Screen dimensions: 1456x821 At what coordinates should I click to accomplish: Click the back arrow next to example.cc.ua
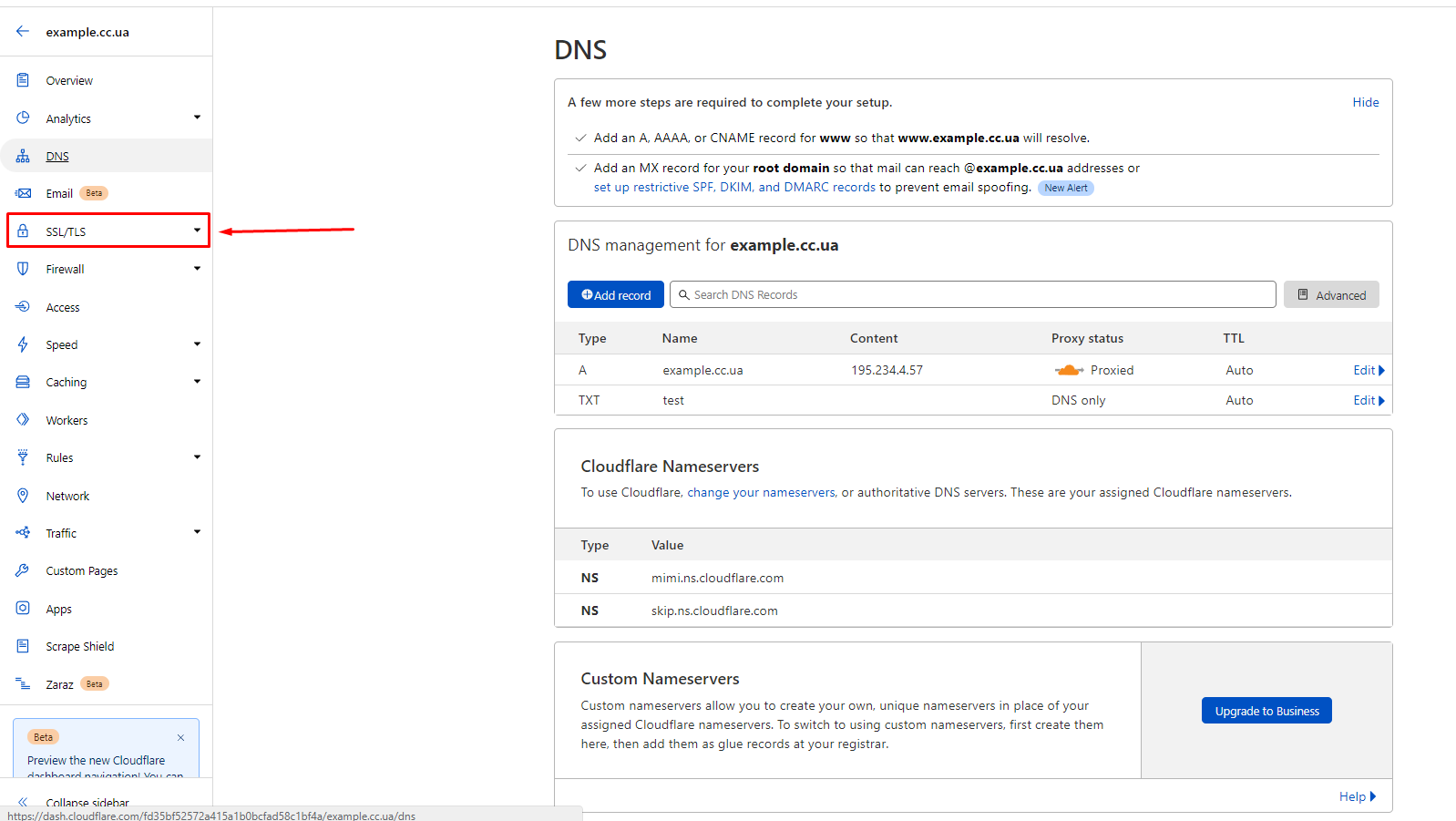[x=23, y=31]
